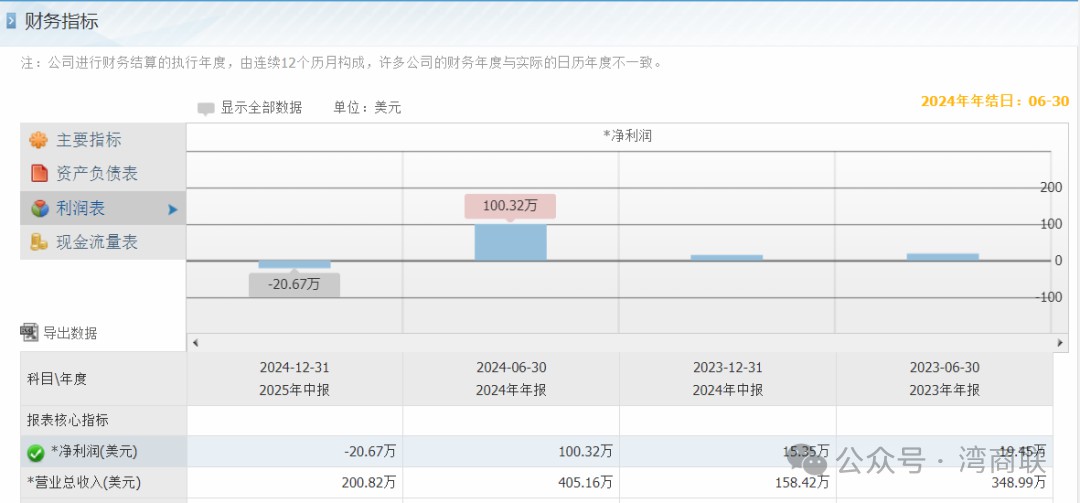1080x503 pixels.
Task: Click the speech bubble icon beside 显示全部数据
Action: tap(206, 108)
